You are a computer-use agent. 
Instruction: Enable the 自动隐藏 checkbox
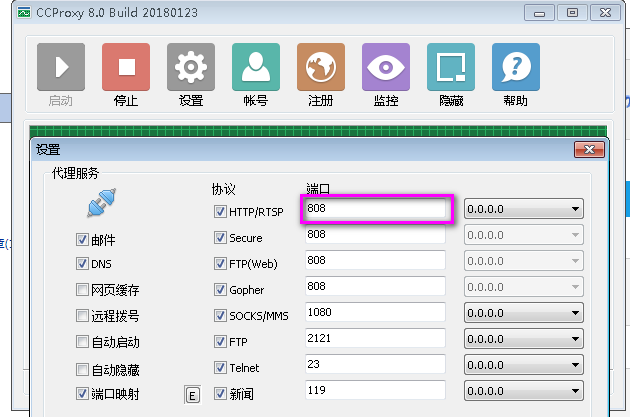[x=82, y=369]
